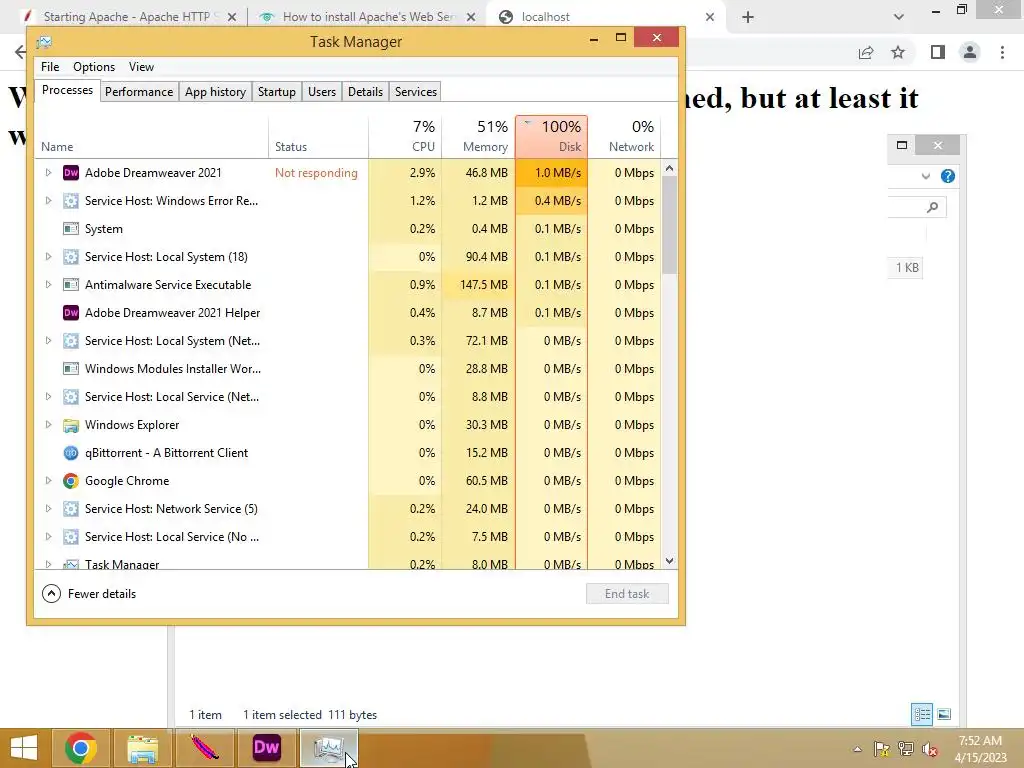Switch to the Performance tab
Screen dimensions: 1024x768
click(x=139, y=92)
